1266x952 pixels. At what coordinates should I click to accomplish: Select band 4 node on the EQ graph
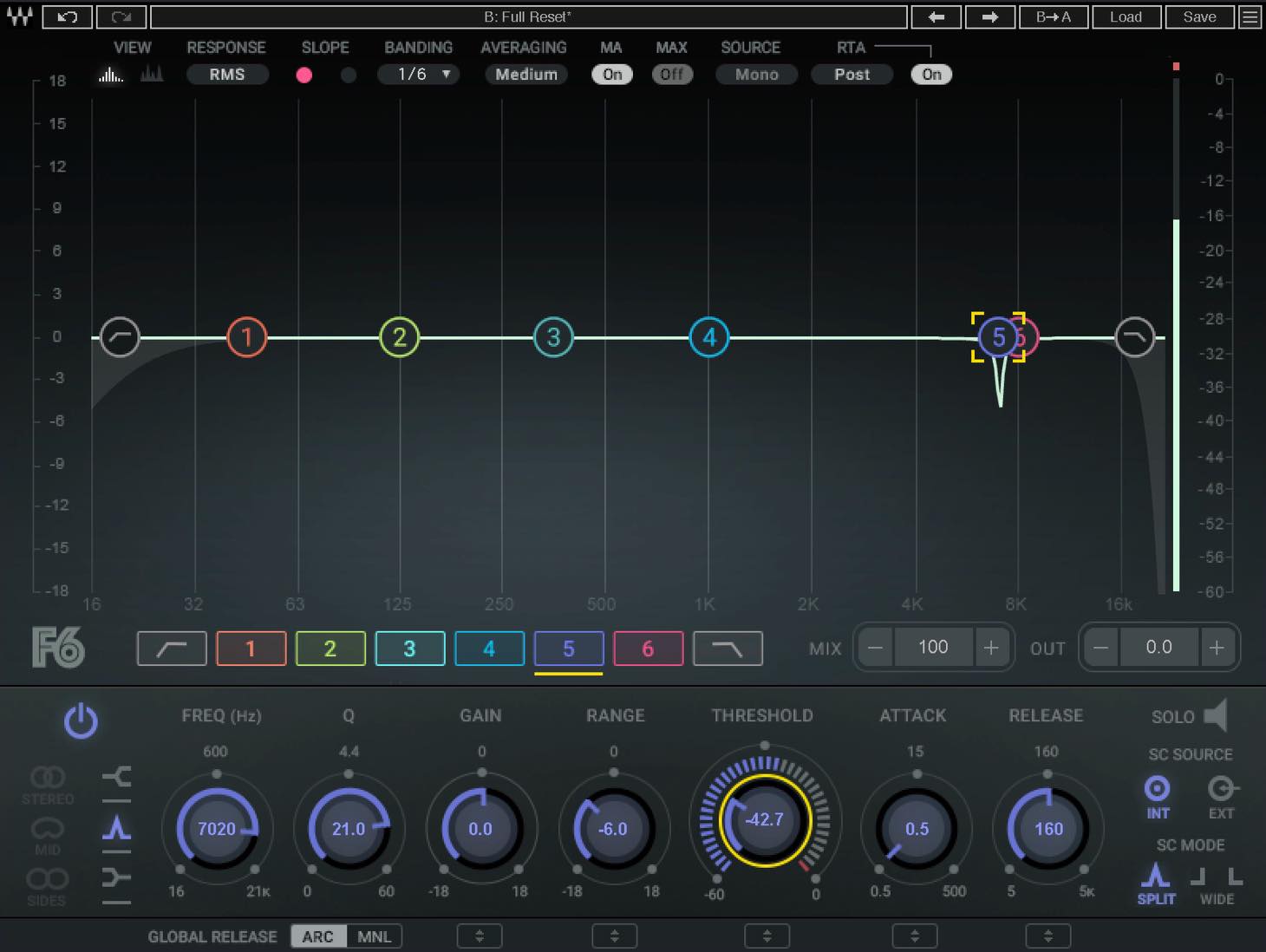(709, 337)
